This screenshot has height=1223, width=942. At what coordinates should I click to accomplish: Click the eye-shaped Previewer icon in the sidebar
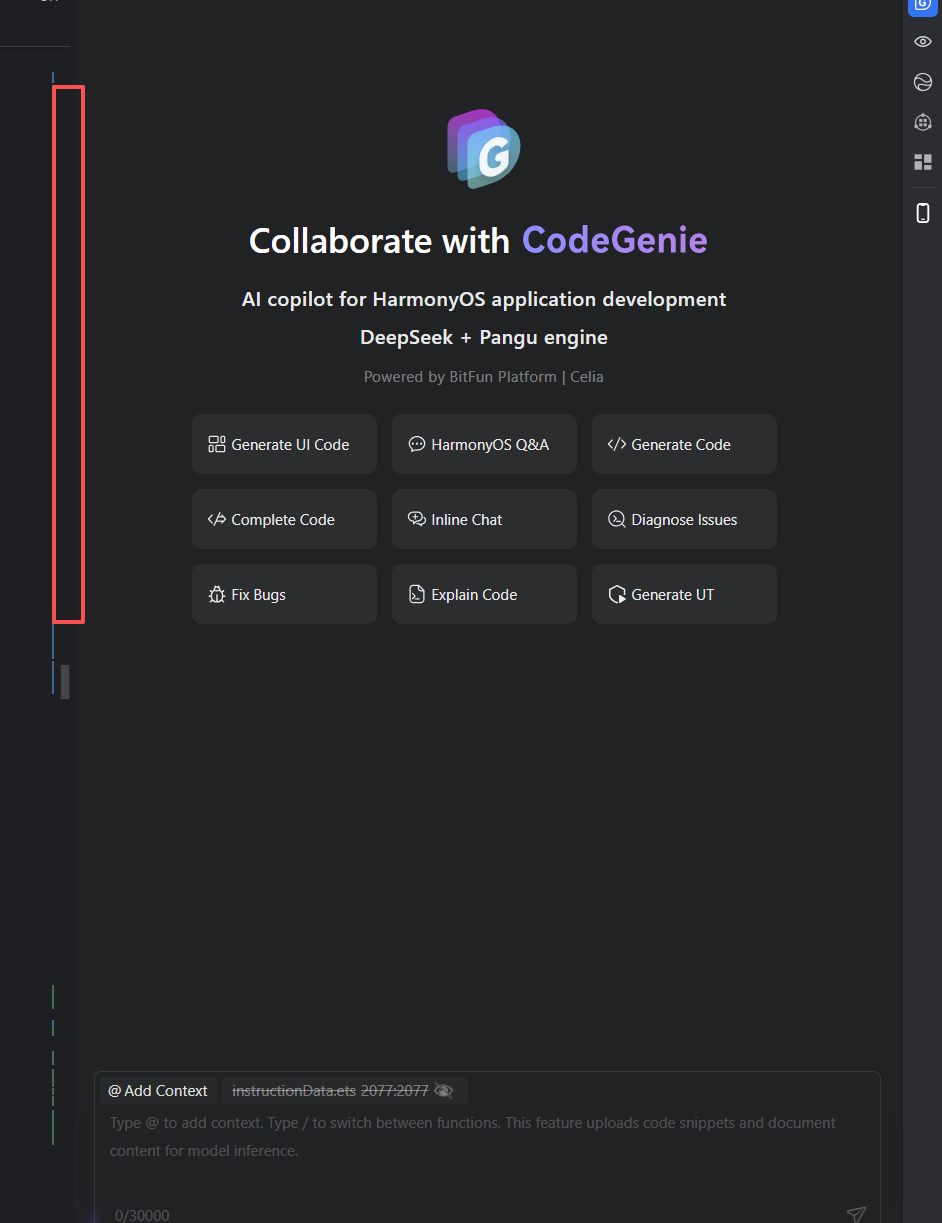(x=923, y=42)
